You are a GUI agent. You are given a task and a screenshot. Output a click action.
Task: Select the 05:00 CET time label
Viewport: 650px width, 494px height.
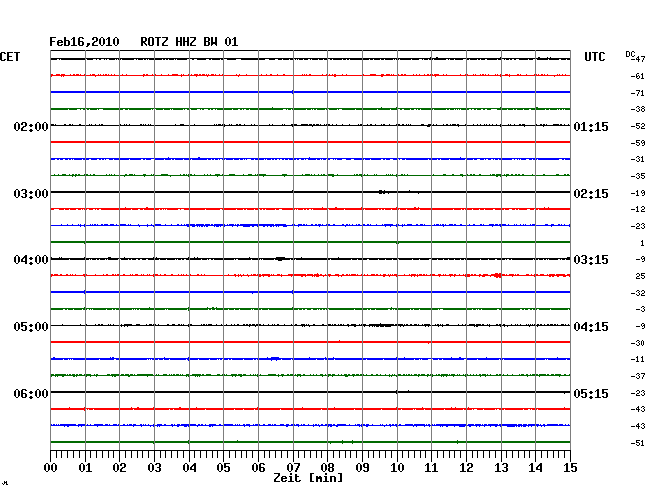[x=31, y=327]
